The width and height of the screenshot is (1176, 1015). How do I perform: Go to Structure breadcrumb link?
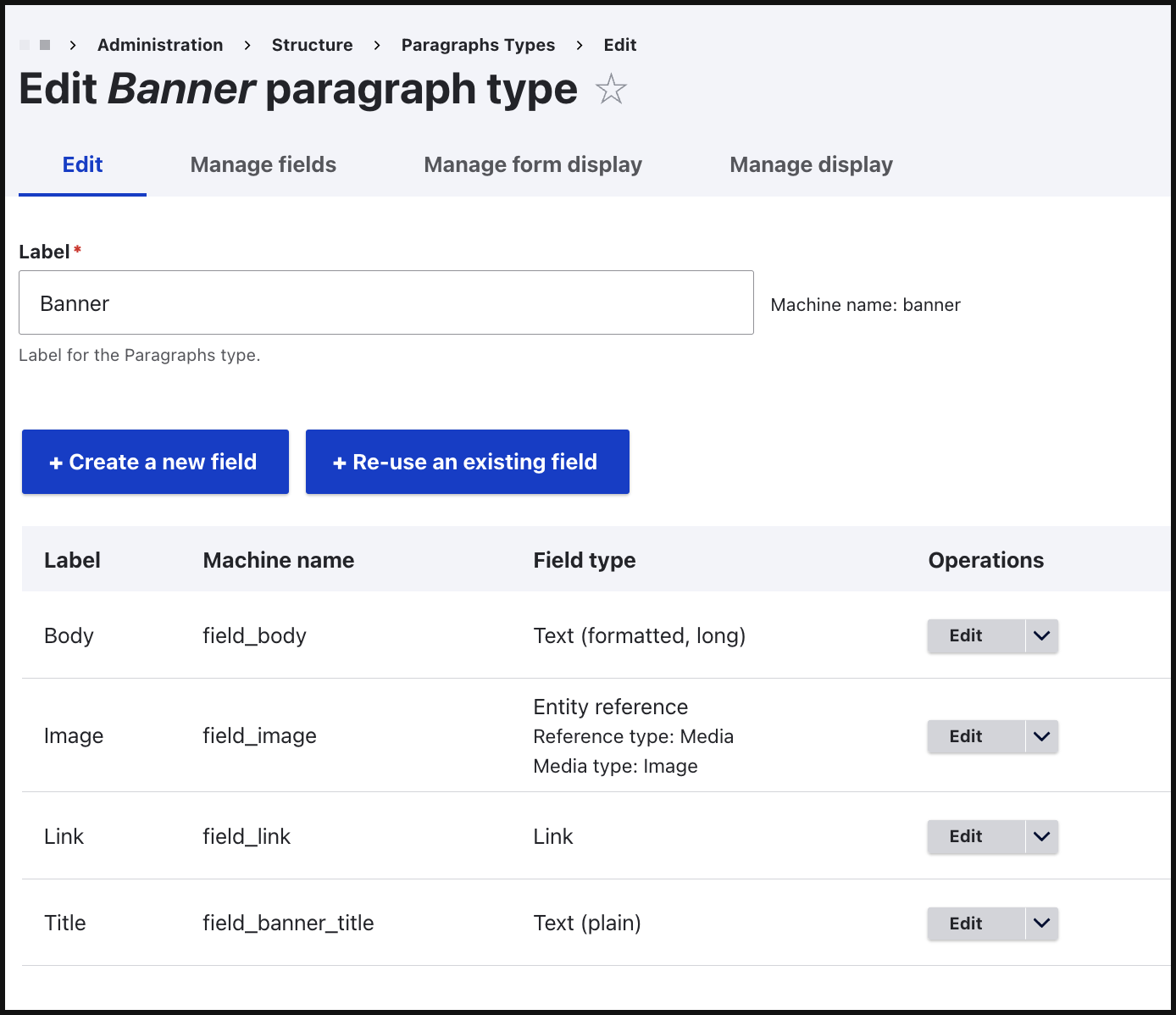(x=312, y=45)
